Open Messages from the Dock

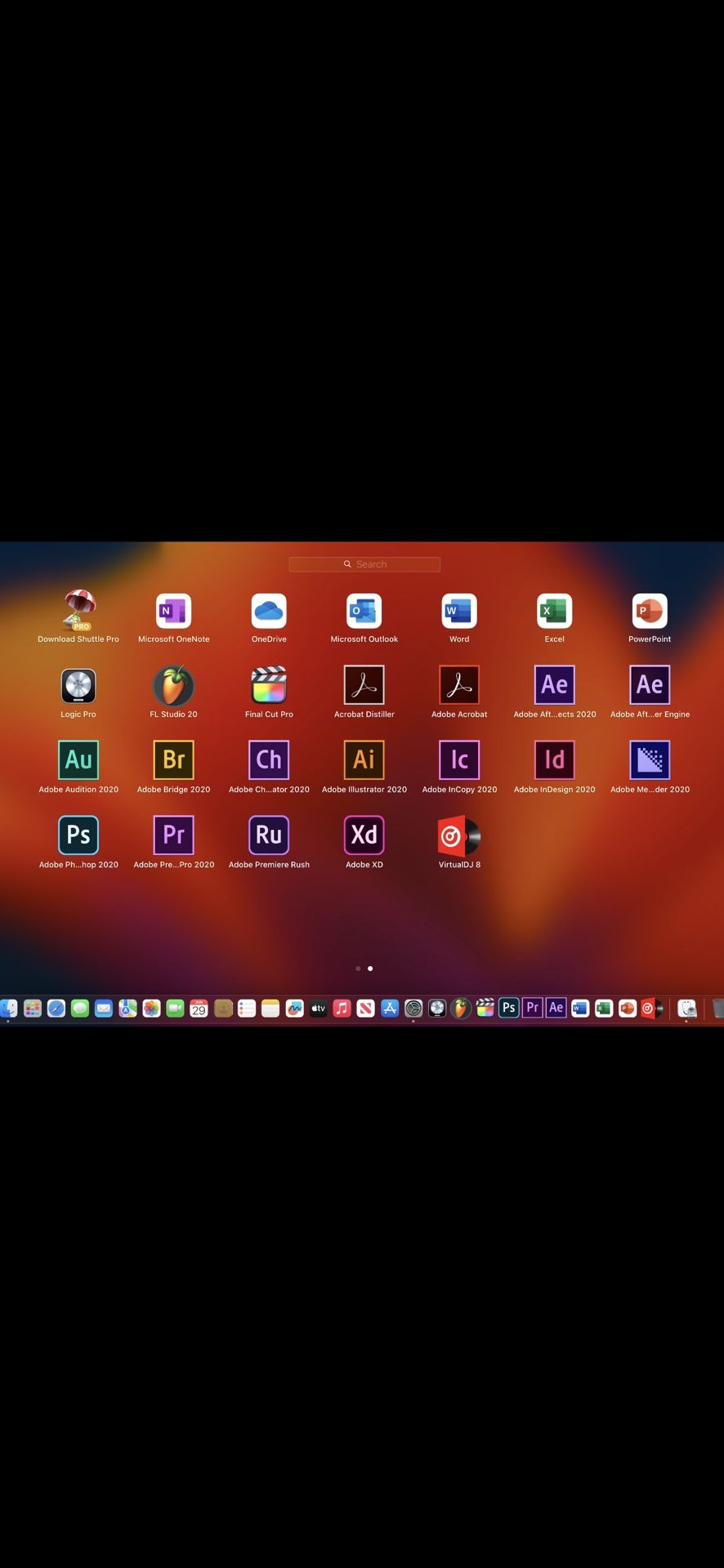[x=80, y=1009]
